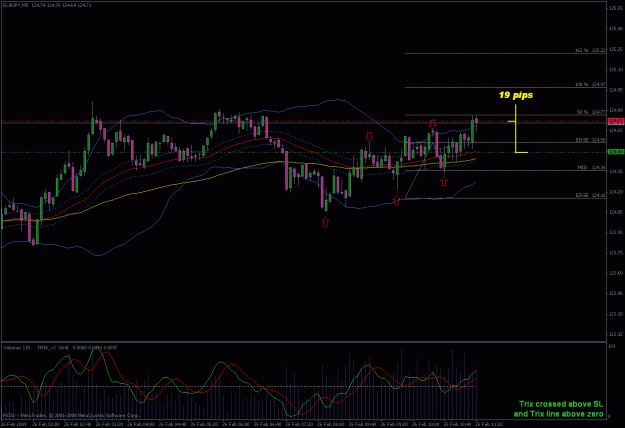Select the yellow pip measurement bracket line
The width and height of the screenshot is (625, 428).
point(516,129)
